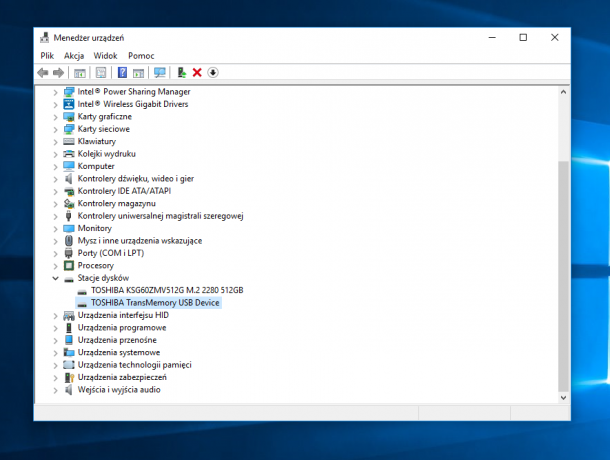Click the Komputer monitor icon
The height and width of the screenshot is (460, 610).
[x=69, y=166]
